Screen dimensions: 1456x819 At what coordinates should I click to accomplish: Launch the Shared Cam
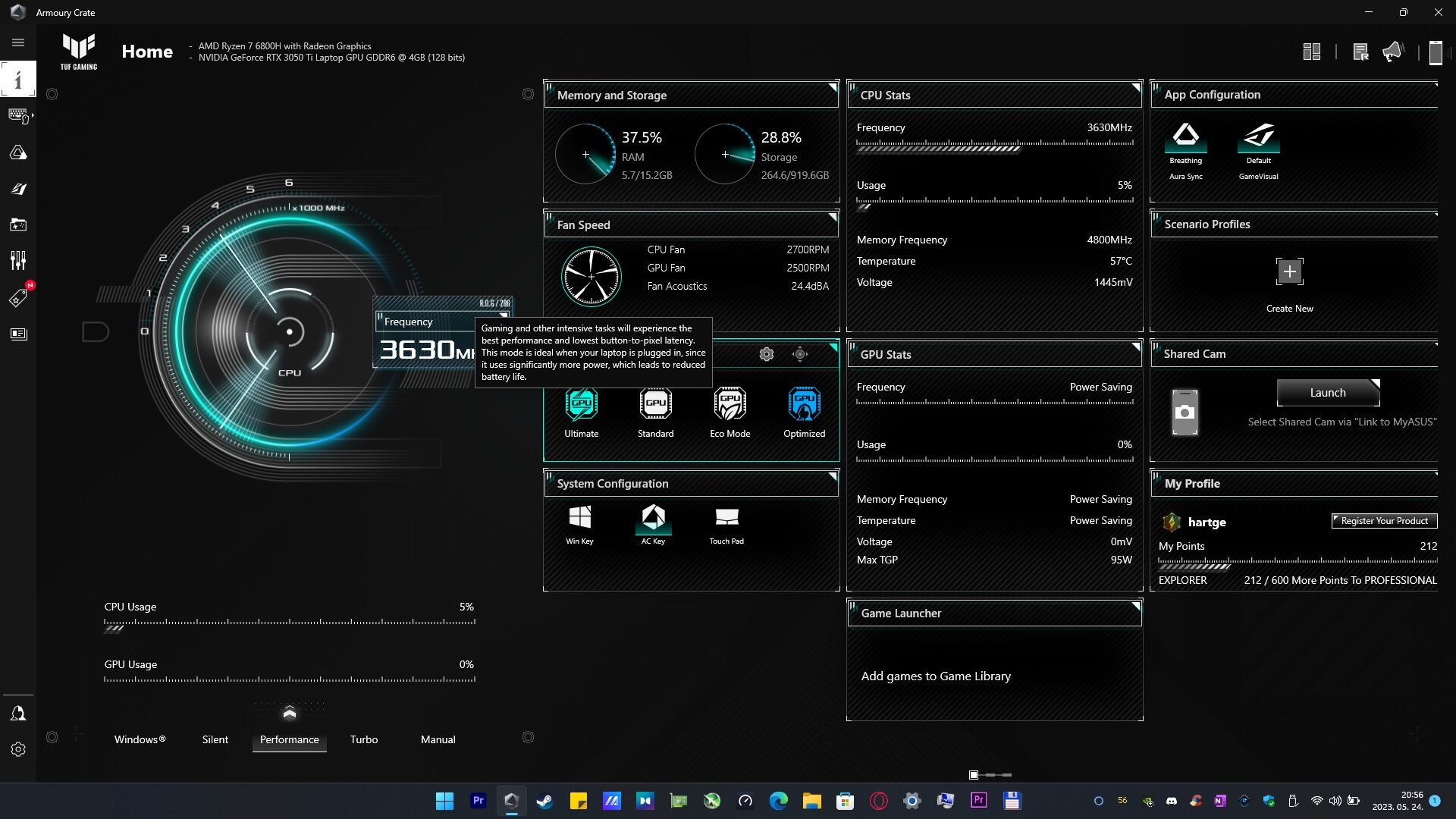pyautogui.click(x=1328, y=393)
